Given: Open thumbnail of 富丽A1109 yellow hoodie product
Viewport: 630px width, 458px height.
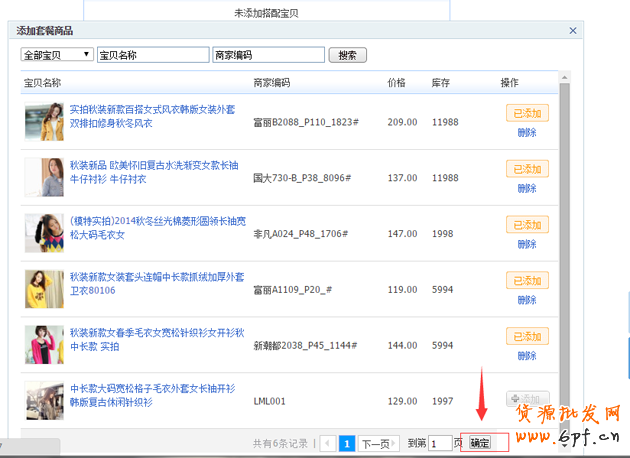Looking at the screenshot, I should (45, 290).
